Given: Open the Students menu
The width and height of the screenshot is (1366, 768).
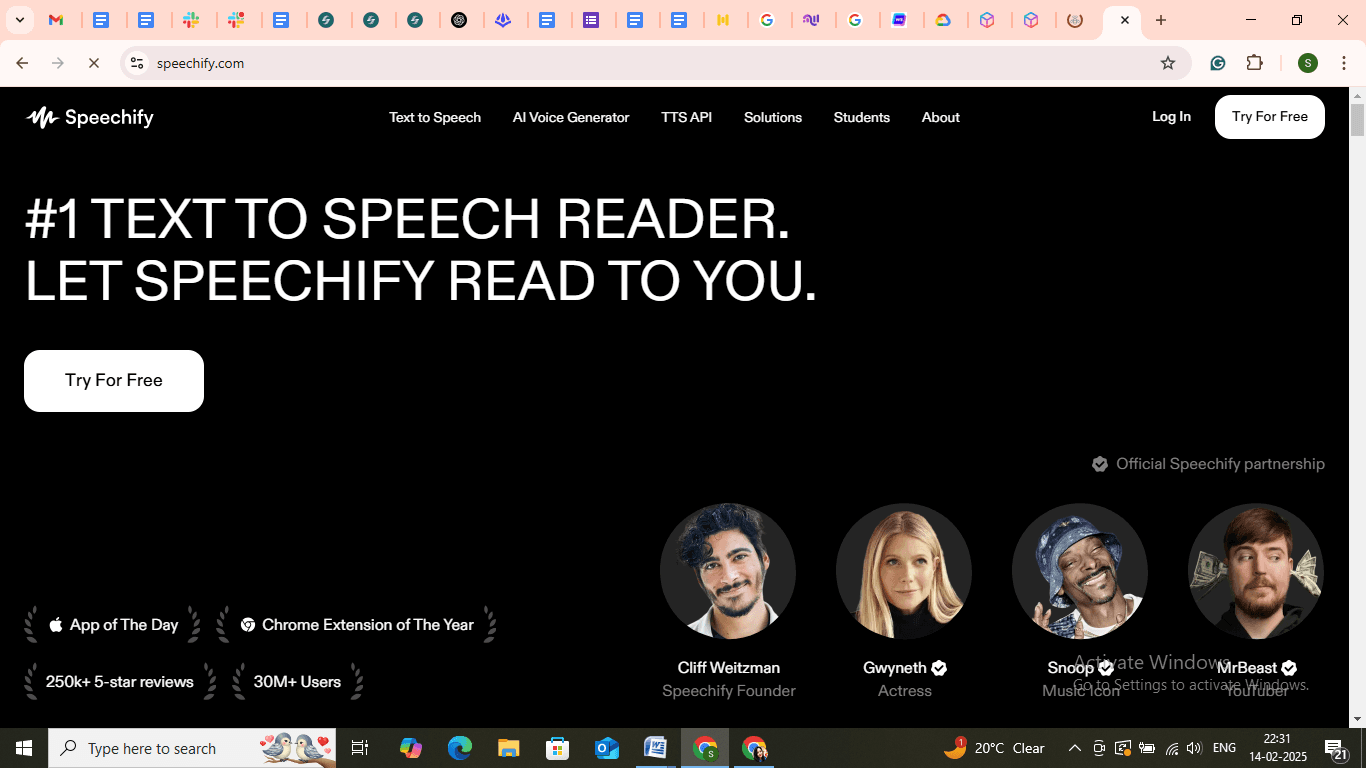Looking at the screenshot, I should (862, 117).
